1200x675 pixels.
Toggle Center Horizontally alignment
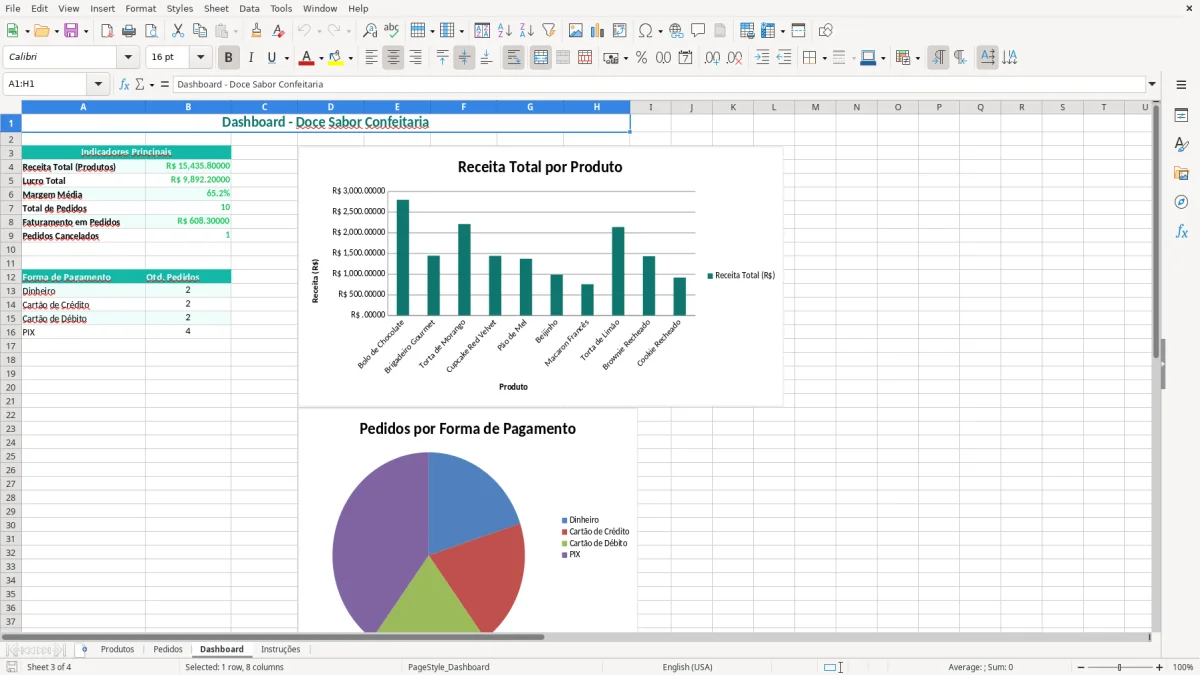(x=393, y=58)
